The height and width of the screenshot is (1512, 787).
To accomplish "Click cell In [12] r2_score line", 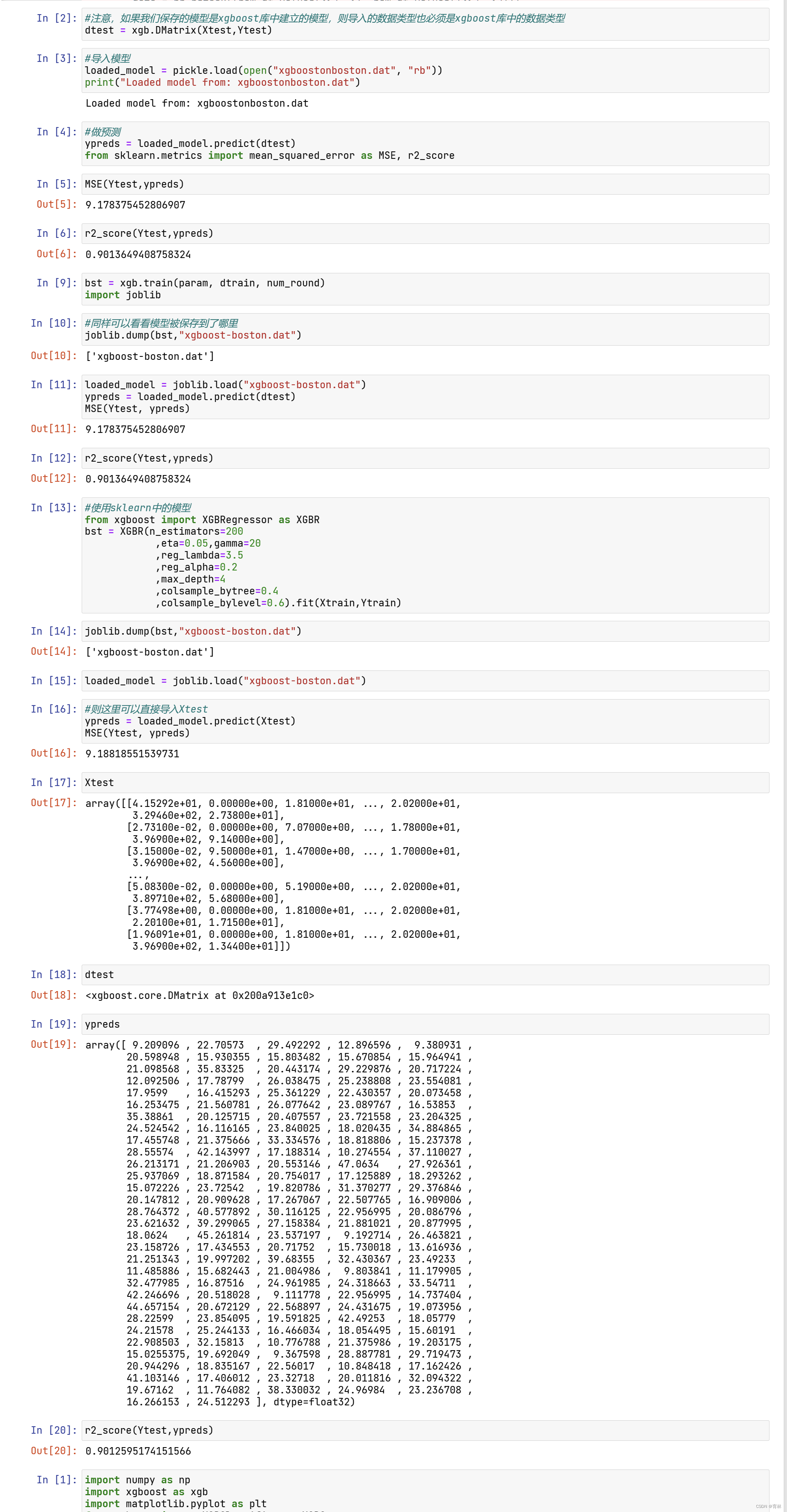I will (x=425, y=458).
